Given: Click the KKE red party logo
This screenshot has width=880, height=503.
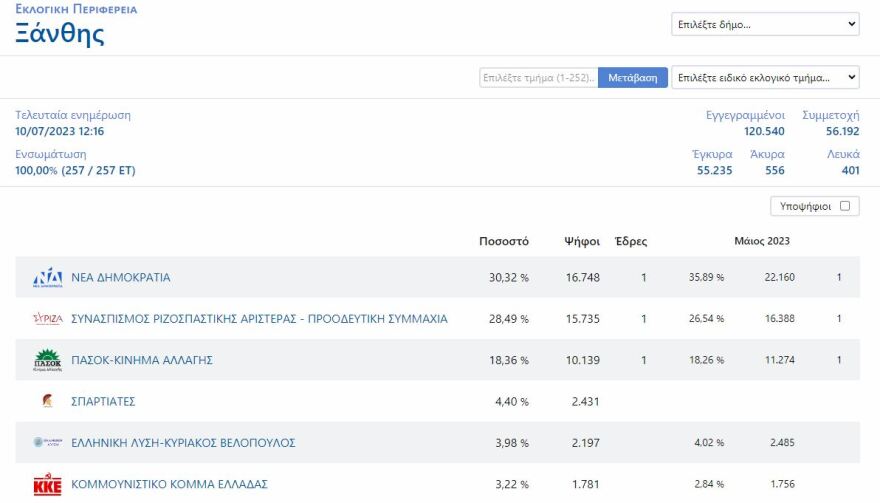Looking at the screenshot, I should (47, 485).
